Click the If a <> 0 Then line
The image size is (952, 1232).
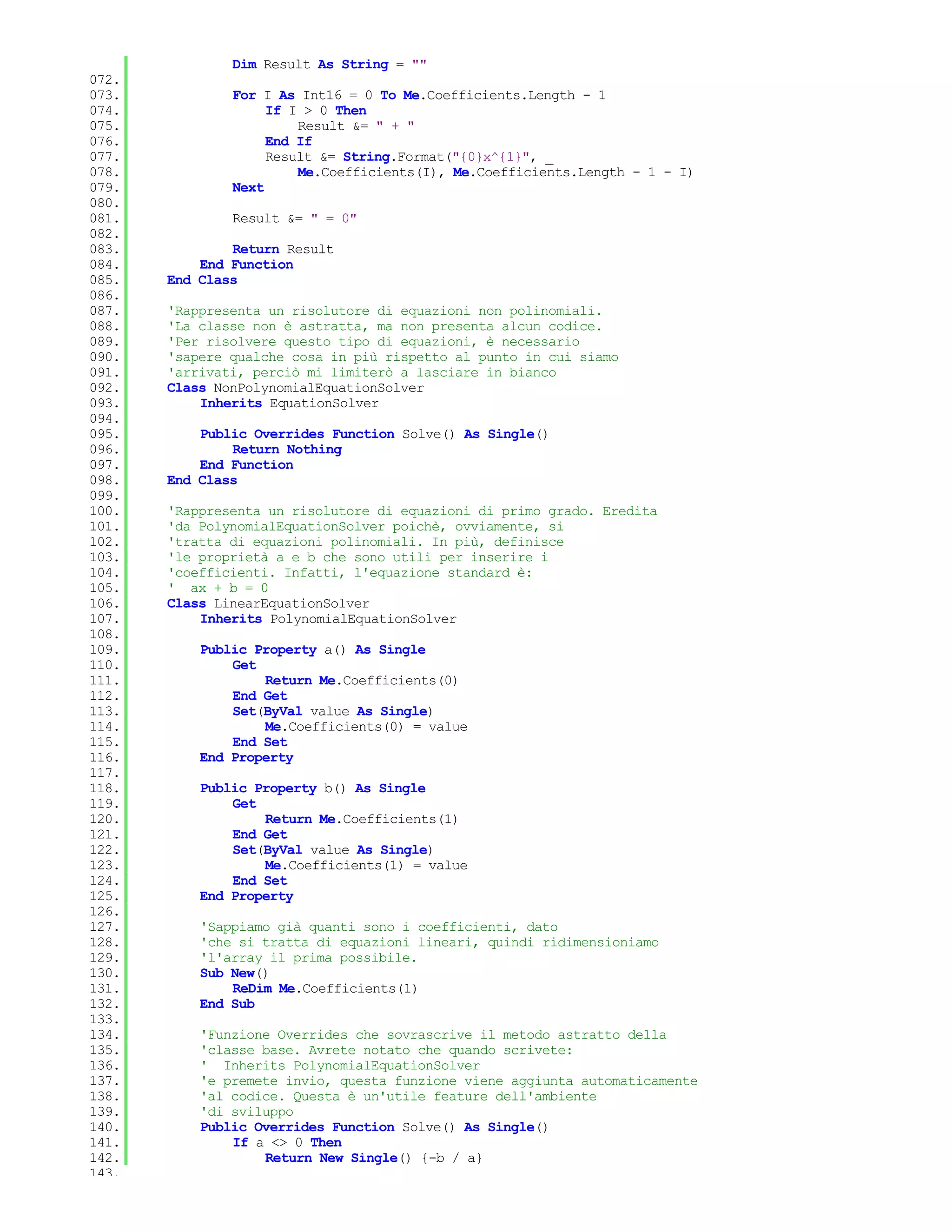(286, 1143)
